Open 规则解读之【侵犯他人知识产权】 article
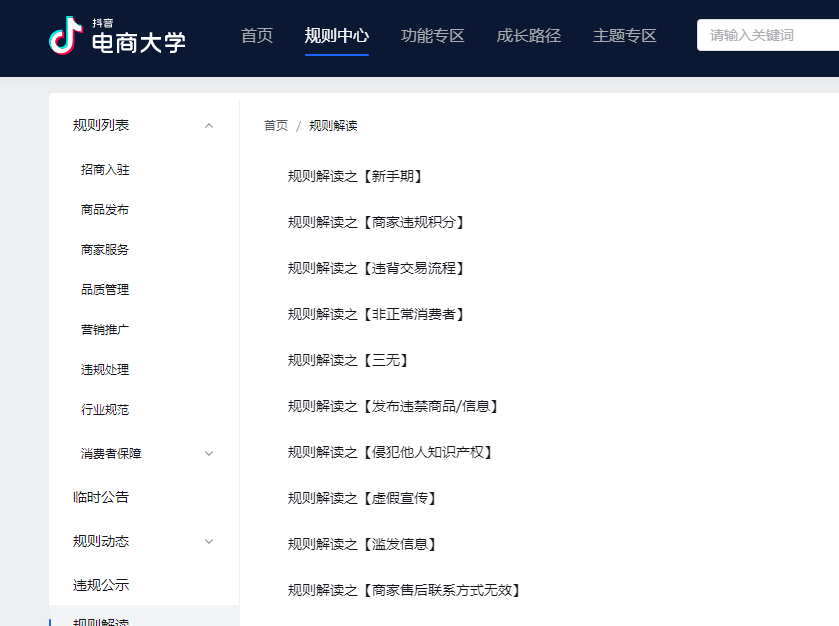The height and width of the screenshot is (626, 839). point(391,453)
